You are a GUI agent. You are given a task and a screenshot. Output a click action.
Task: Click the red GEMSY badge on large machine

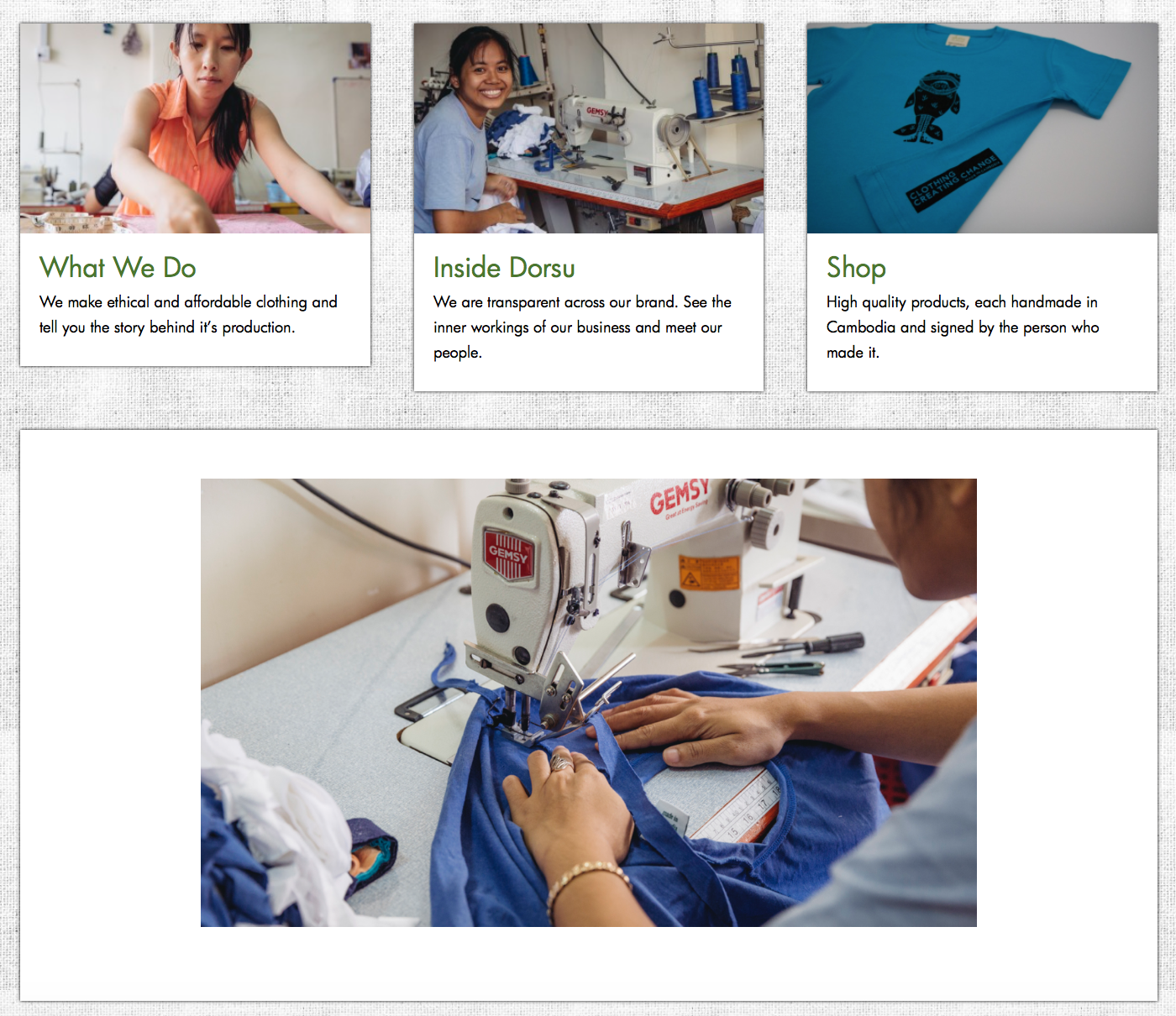tap(508, 554)
